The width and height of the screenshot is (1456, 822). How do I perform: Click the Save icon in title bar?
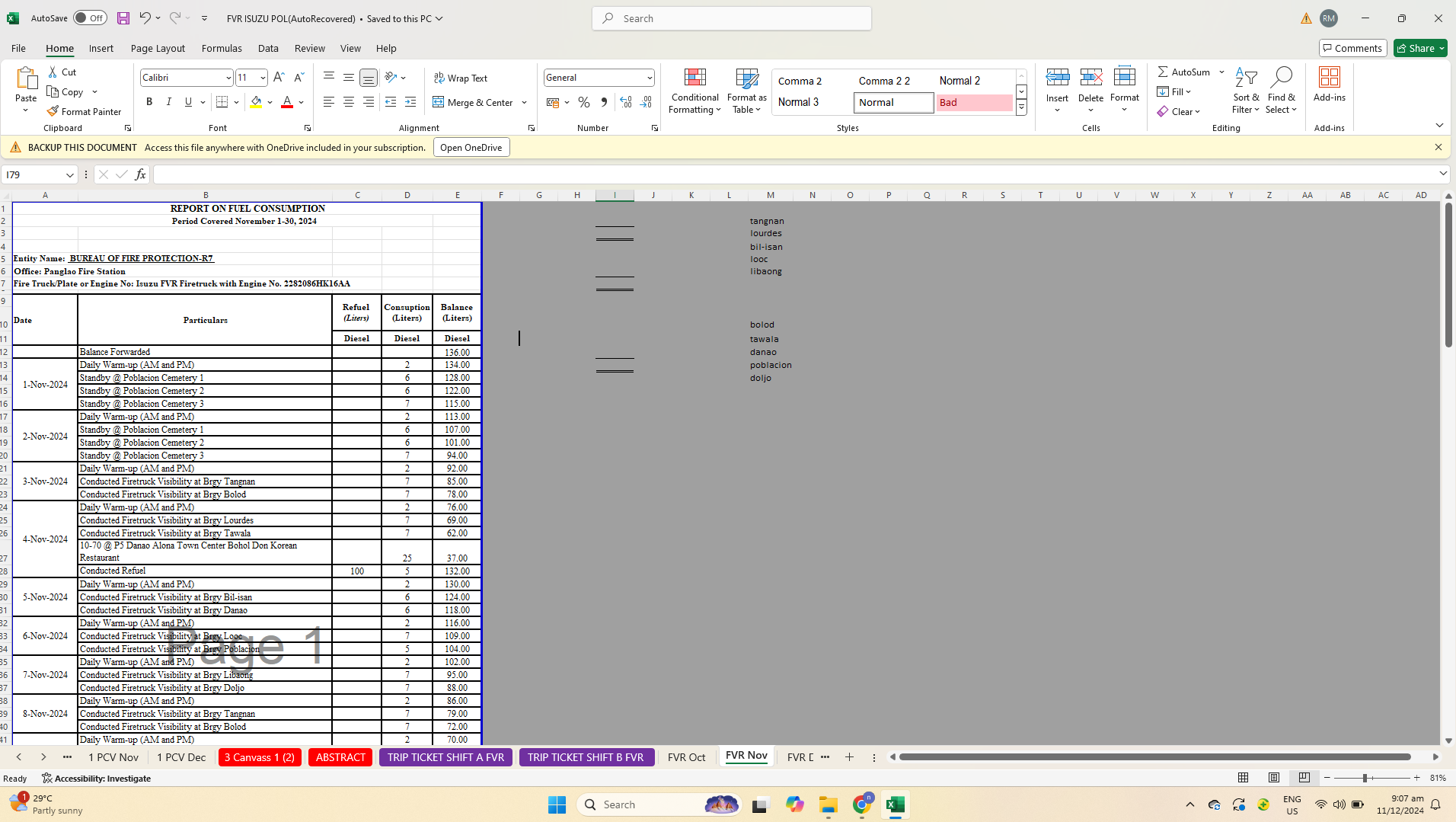(123, 18)
